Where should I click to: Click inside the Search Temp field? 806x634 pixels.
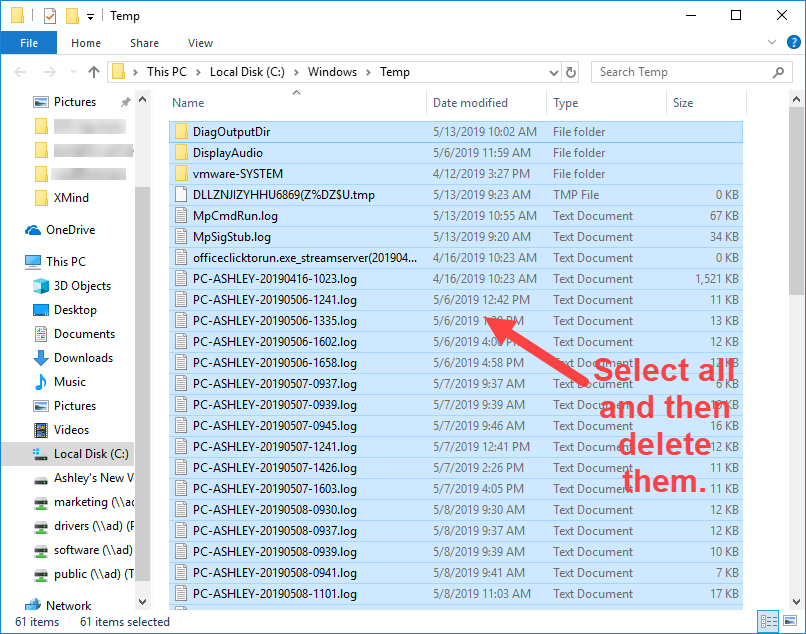pyautogui.click(x=680, y=72)
